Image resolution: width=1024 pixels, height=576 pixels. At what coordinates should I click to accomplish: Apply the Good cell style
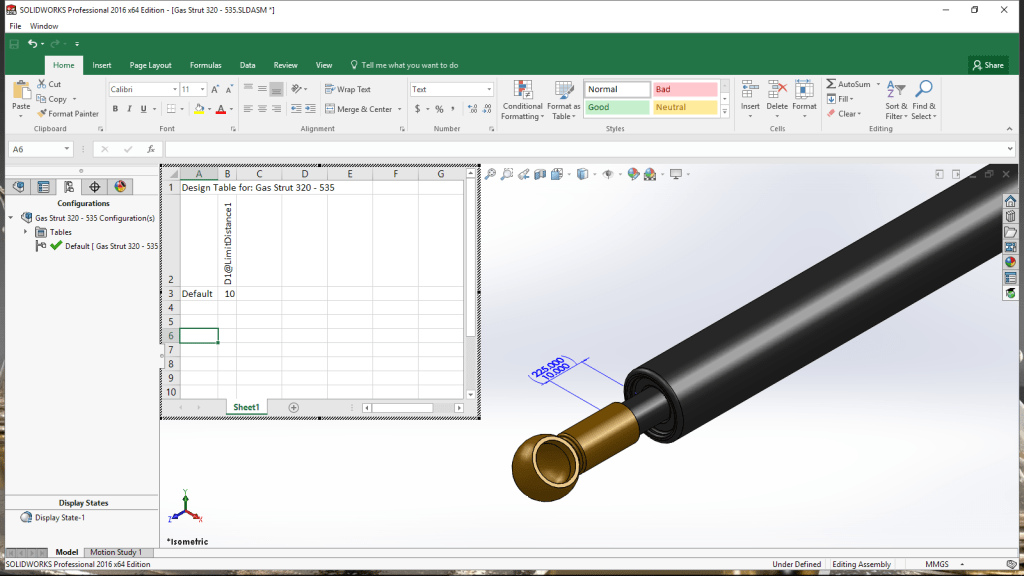616,107
